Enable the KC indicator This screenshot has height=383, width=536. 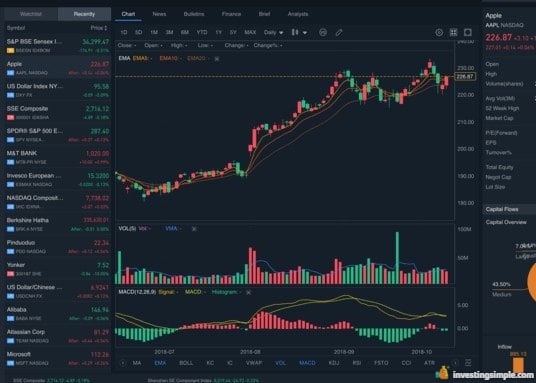(x=210, y=363)
